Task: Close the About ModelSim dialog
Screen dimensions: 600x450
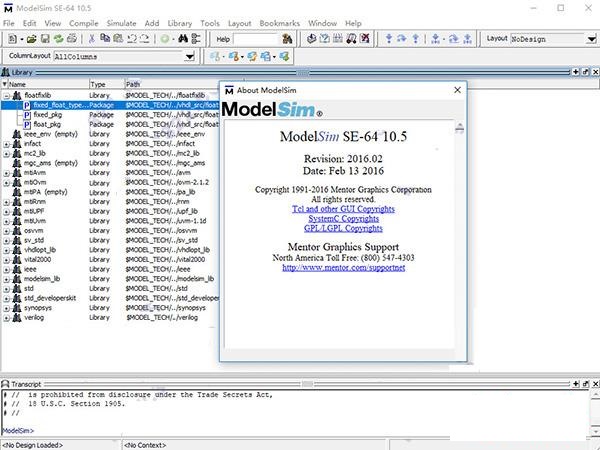Action: tap(457, 90)
